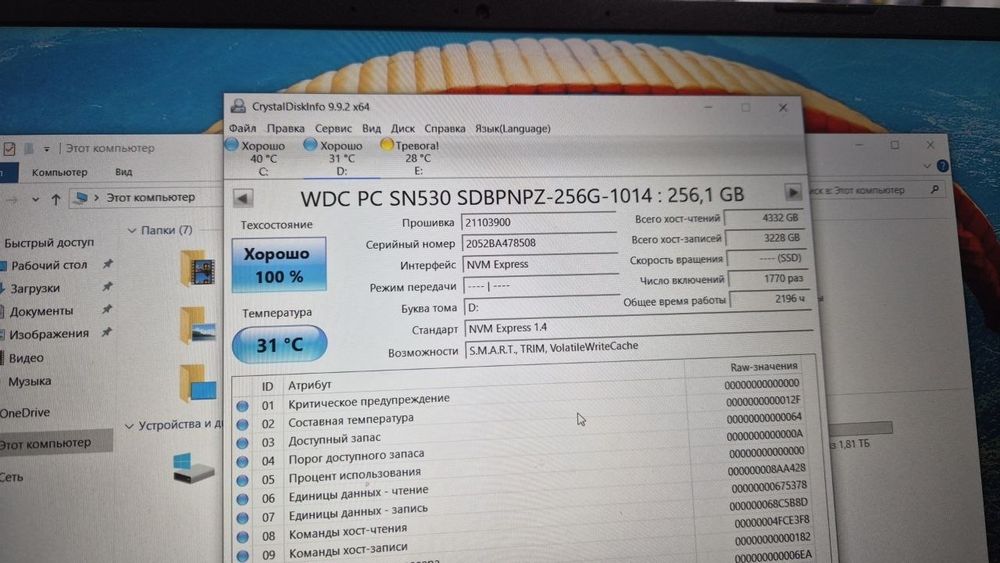This screenshot has width=1000, height=563.
Task: Select the Desktop folder icon in Explorer
Action: click(x=198, y=383)
